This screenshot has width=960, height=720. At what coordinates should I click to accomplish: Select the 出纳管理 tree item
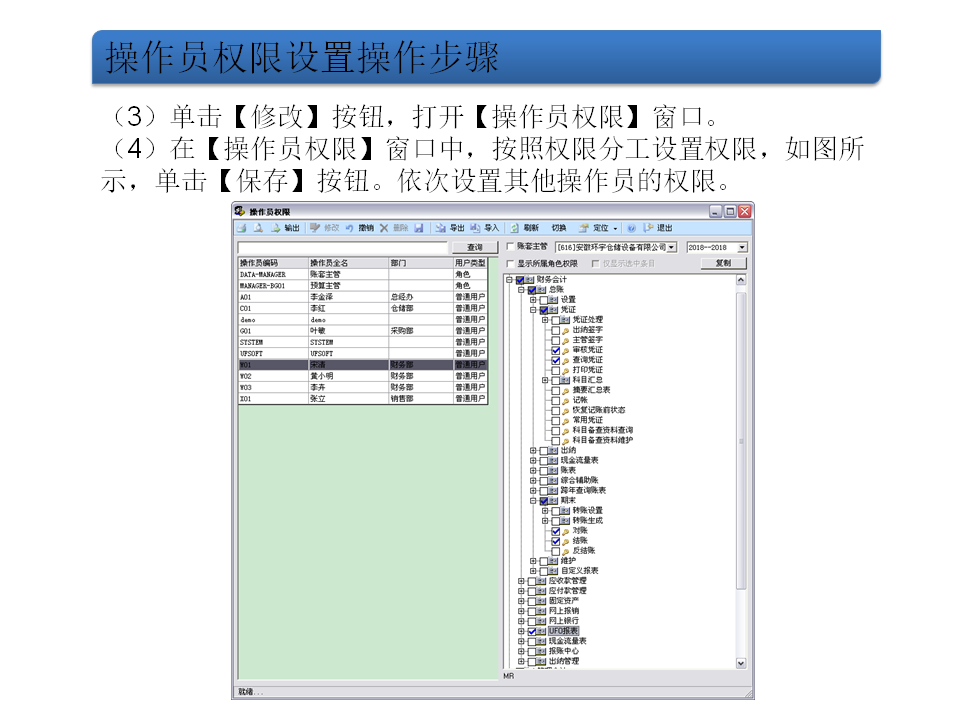tap(564, 662)
